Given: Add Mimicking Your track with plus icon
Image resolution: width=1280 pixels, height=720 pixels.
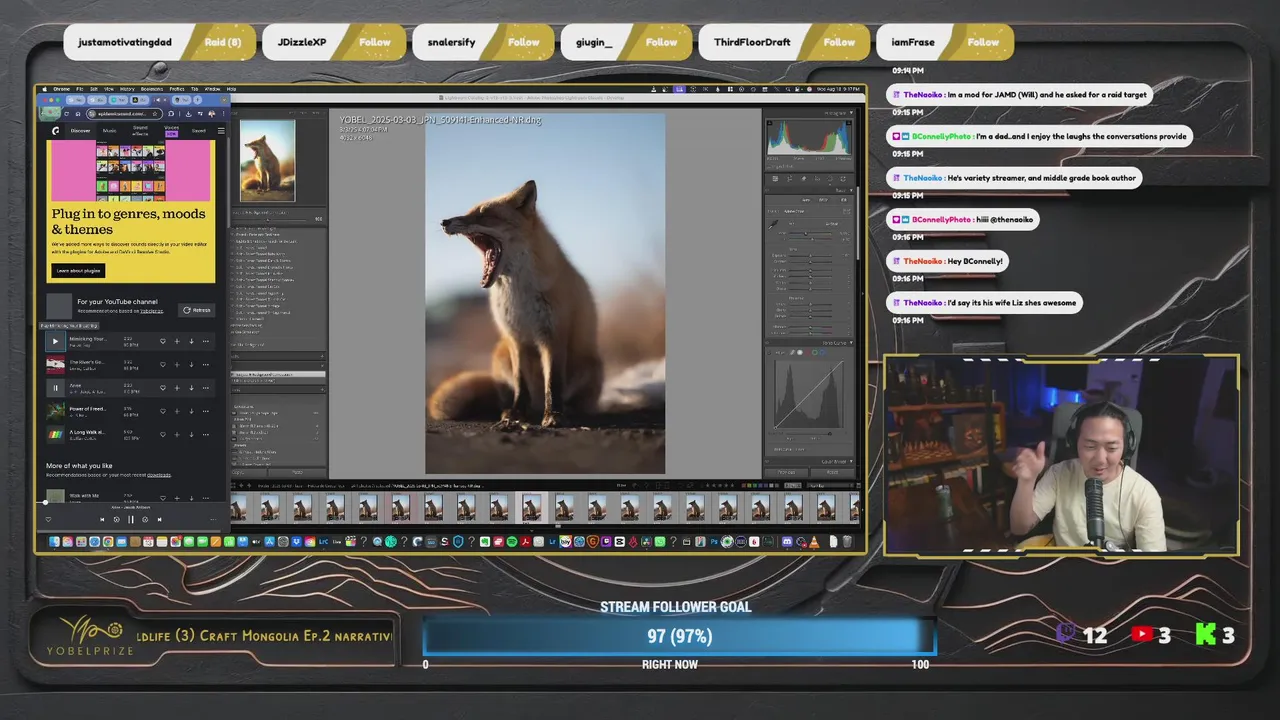Looking at the screenshot, I should (x=177, y=341).
